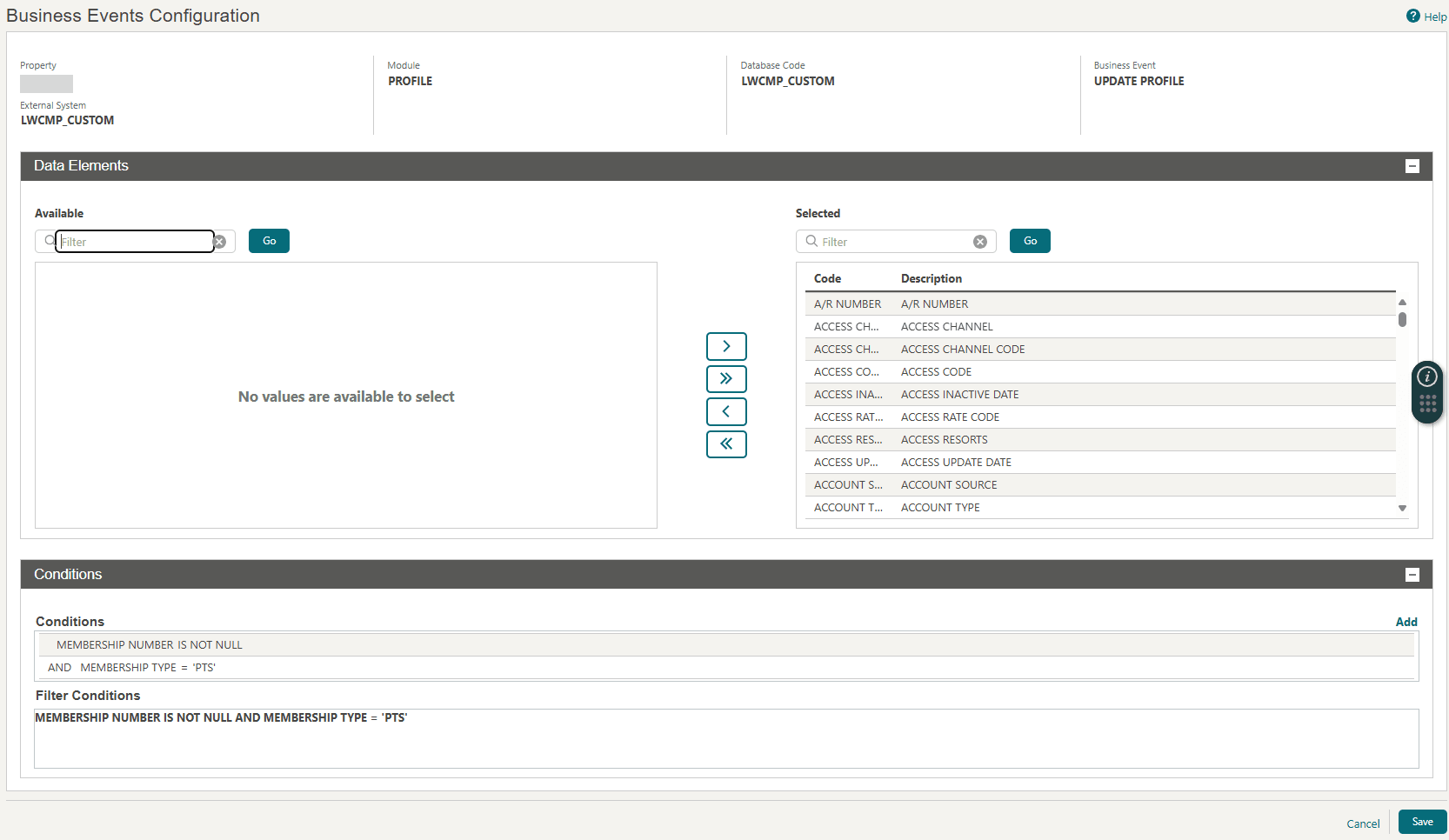Click the info icon on the right edge

(x=1426, y=377)
